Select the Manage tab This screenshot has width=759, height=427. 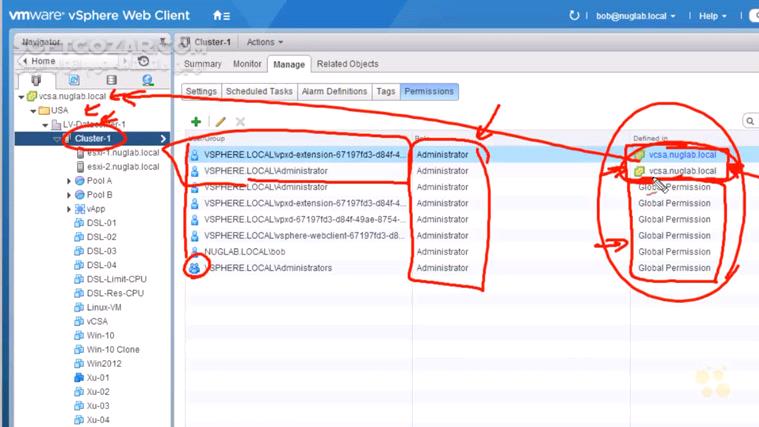pyautogui.click(x=289, y=64)
